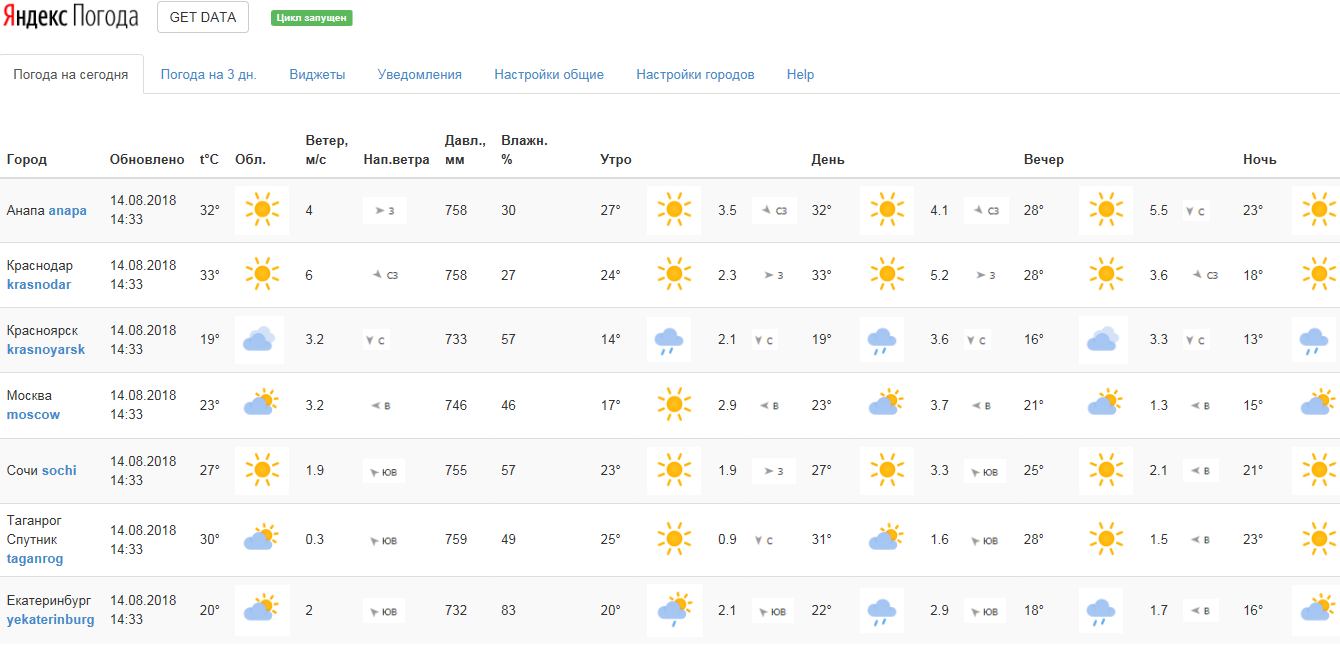This screenshot has height=650, width=1340.
Task: Click the 'Город' column header
Action: tap(27, 160)
